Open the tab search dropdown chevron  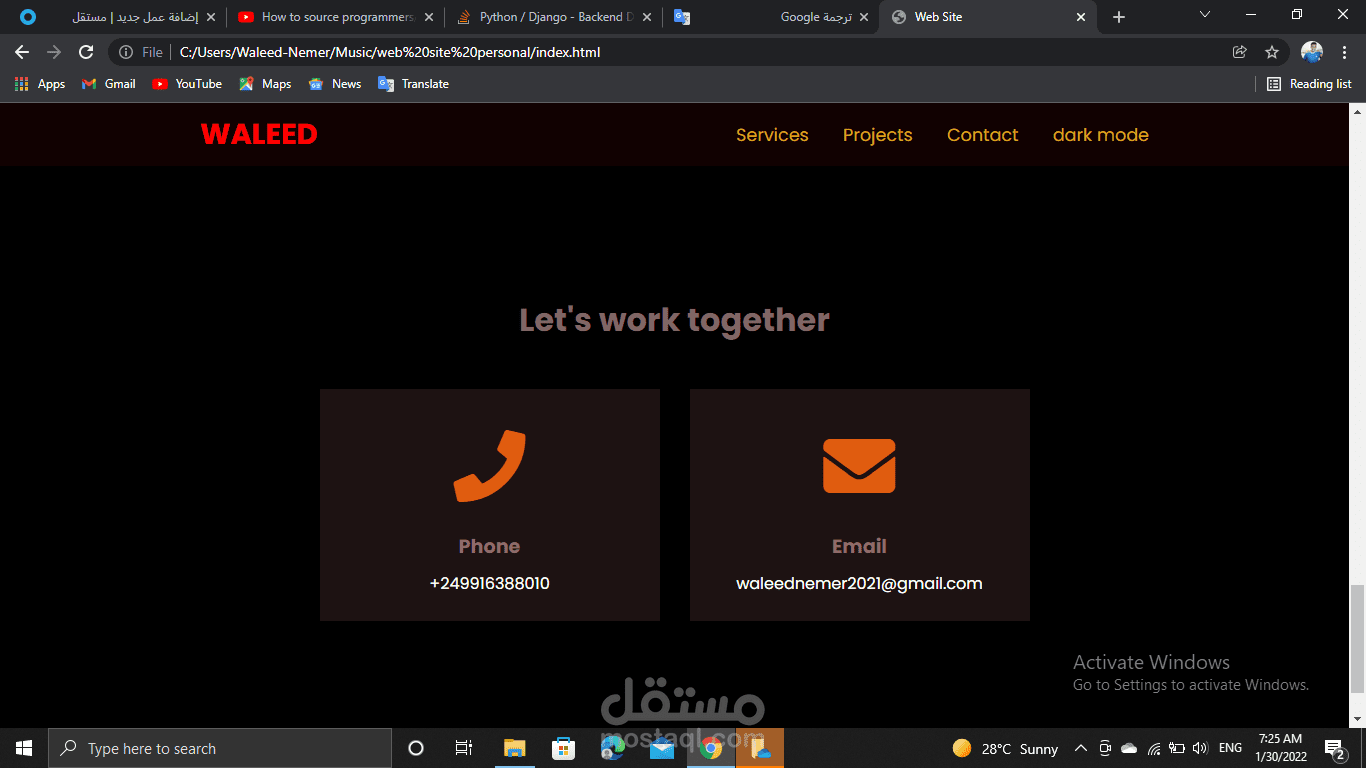pos(1205,15)
